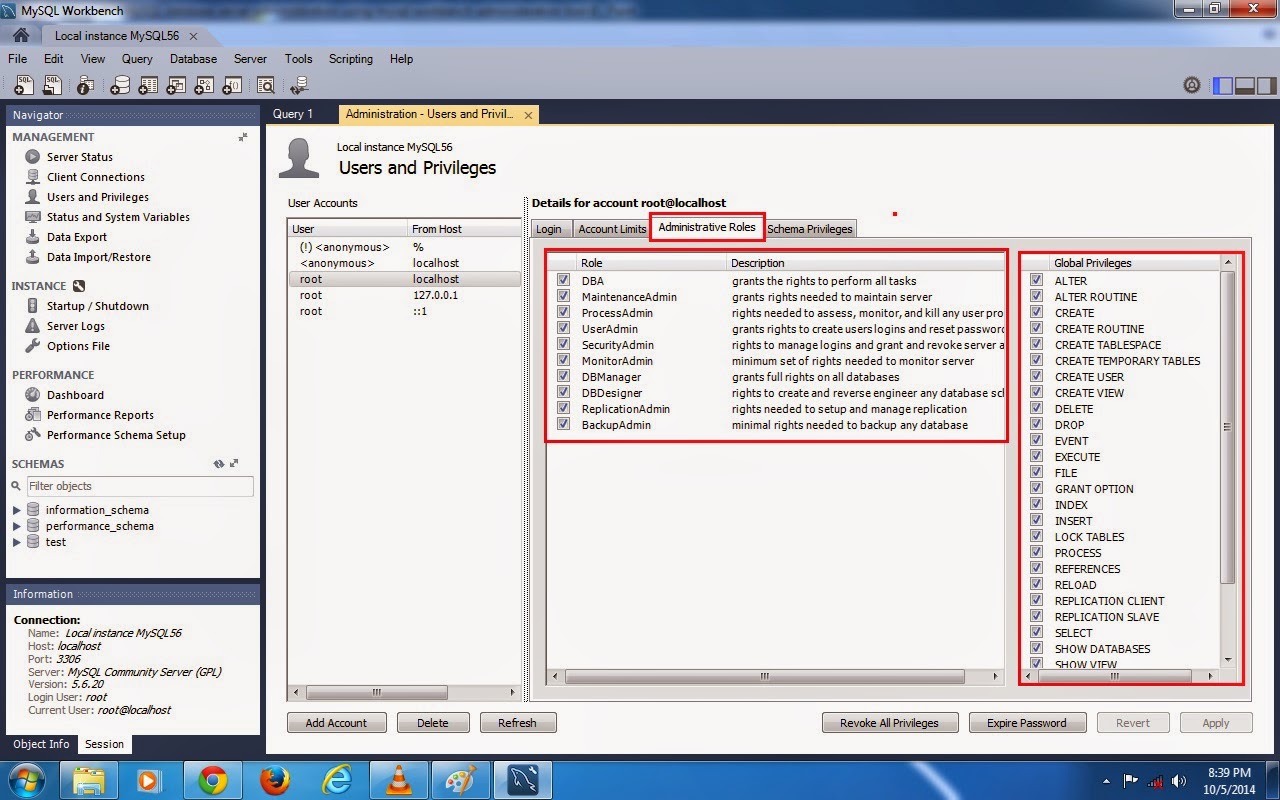This screenshot has width=1280, height=800.
Task: Create new view toolbar icon
Action: pyautogui.click(x=175, y=85)
